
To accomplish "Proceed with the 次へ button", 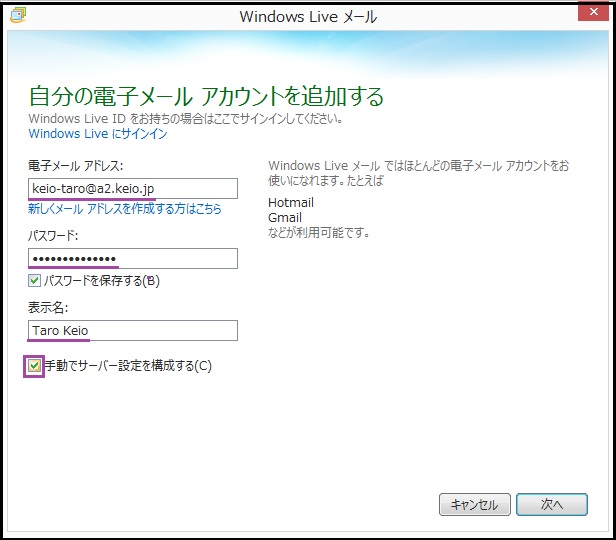I will point(552,505).
